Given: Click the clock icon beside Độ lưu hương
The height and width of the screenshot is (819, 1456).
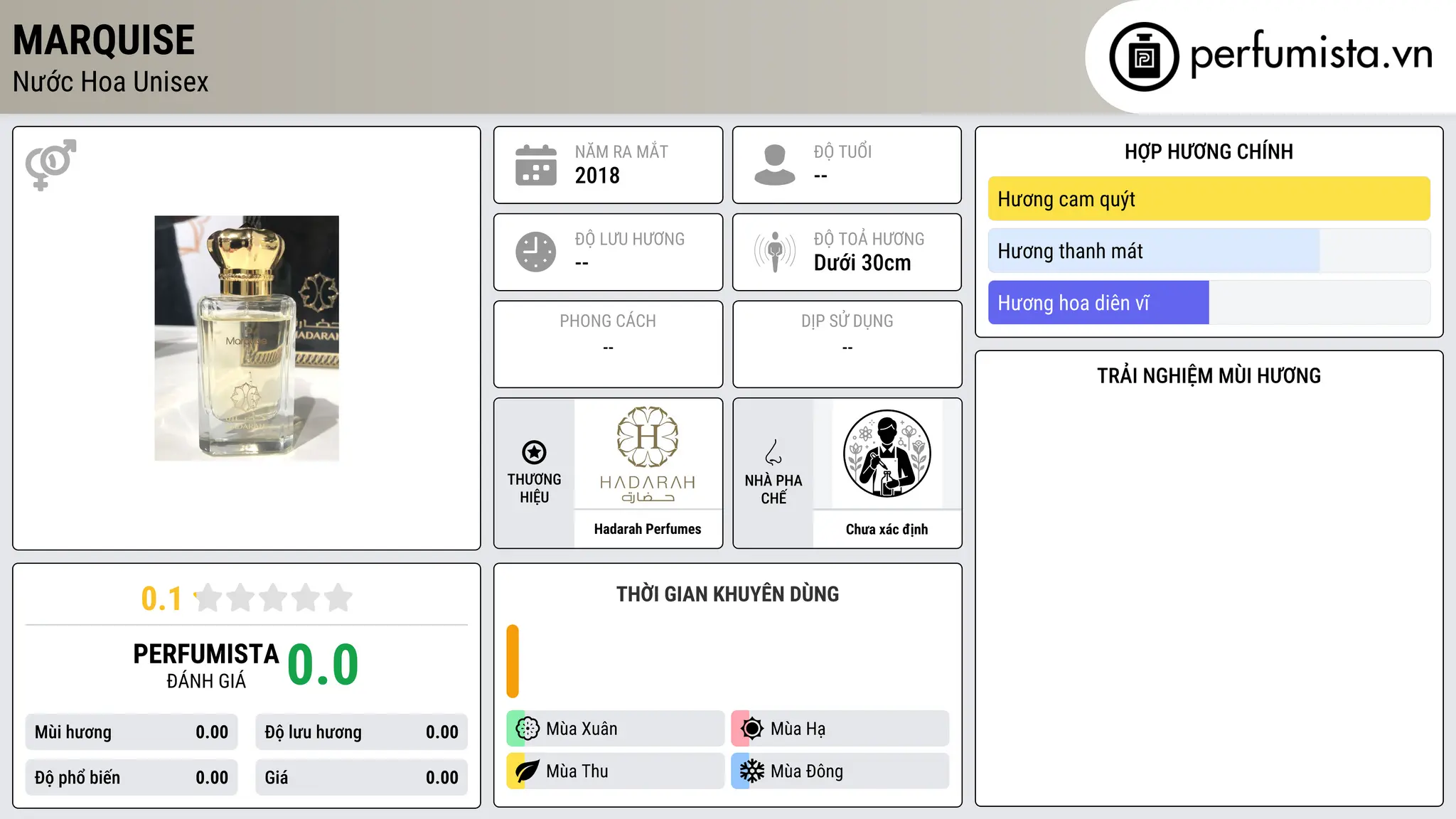Looking at the screenshot, I should coord(536,252).
